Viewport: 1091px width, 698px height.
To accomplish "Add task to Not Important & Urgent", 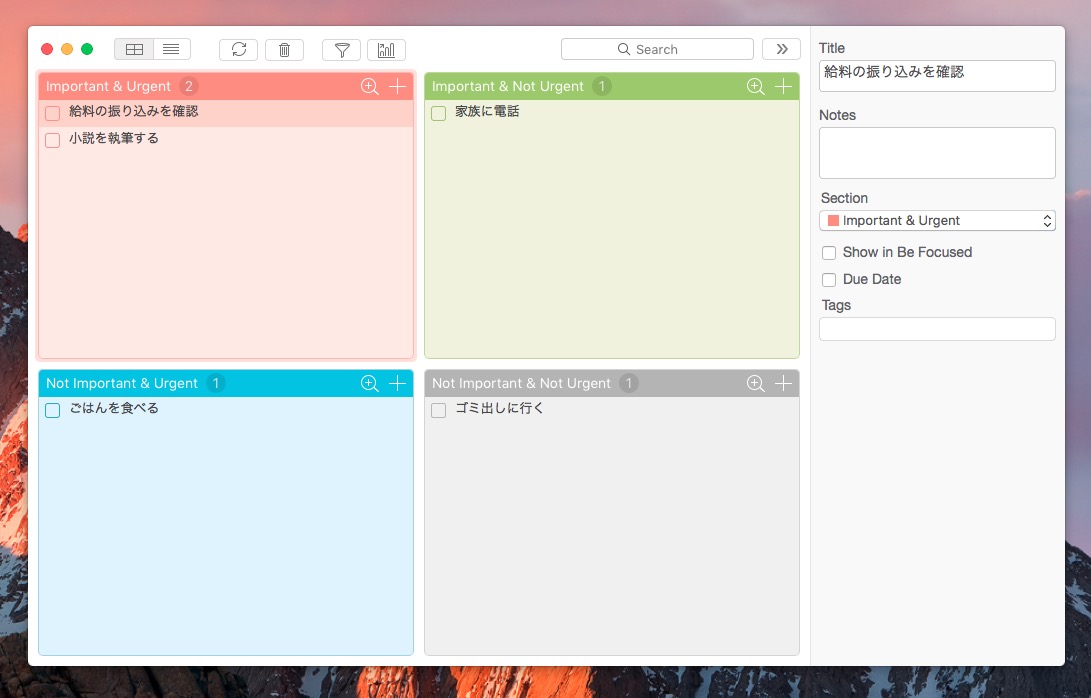I will 397,383.
